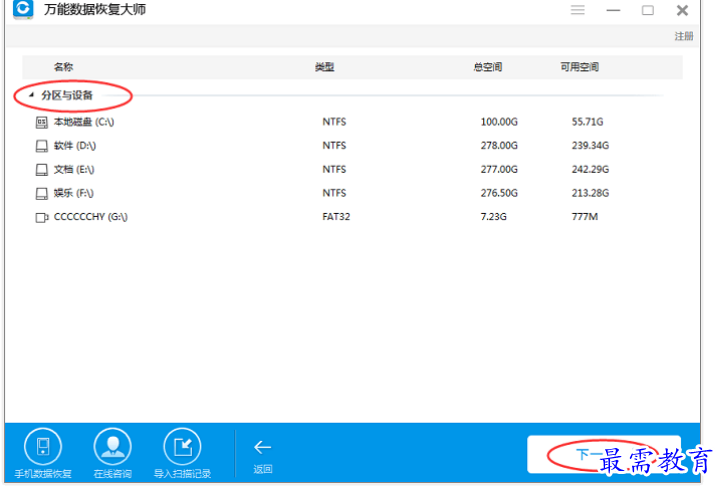Select the 娱乐 (F:\) drive icon
721x492 pixels.
(x=41, y=194)
